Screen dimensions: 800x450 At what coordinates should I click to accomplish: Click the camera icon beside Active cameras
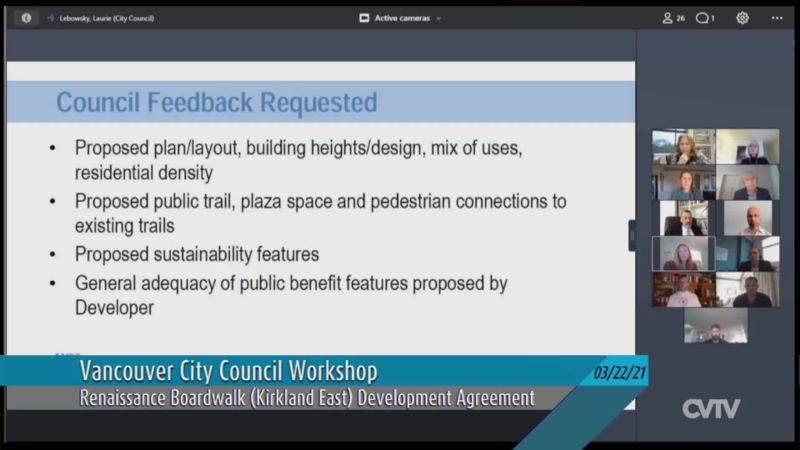[x=364, y=18]
